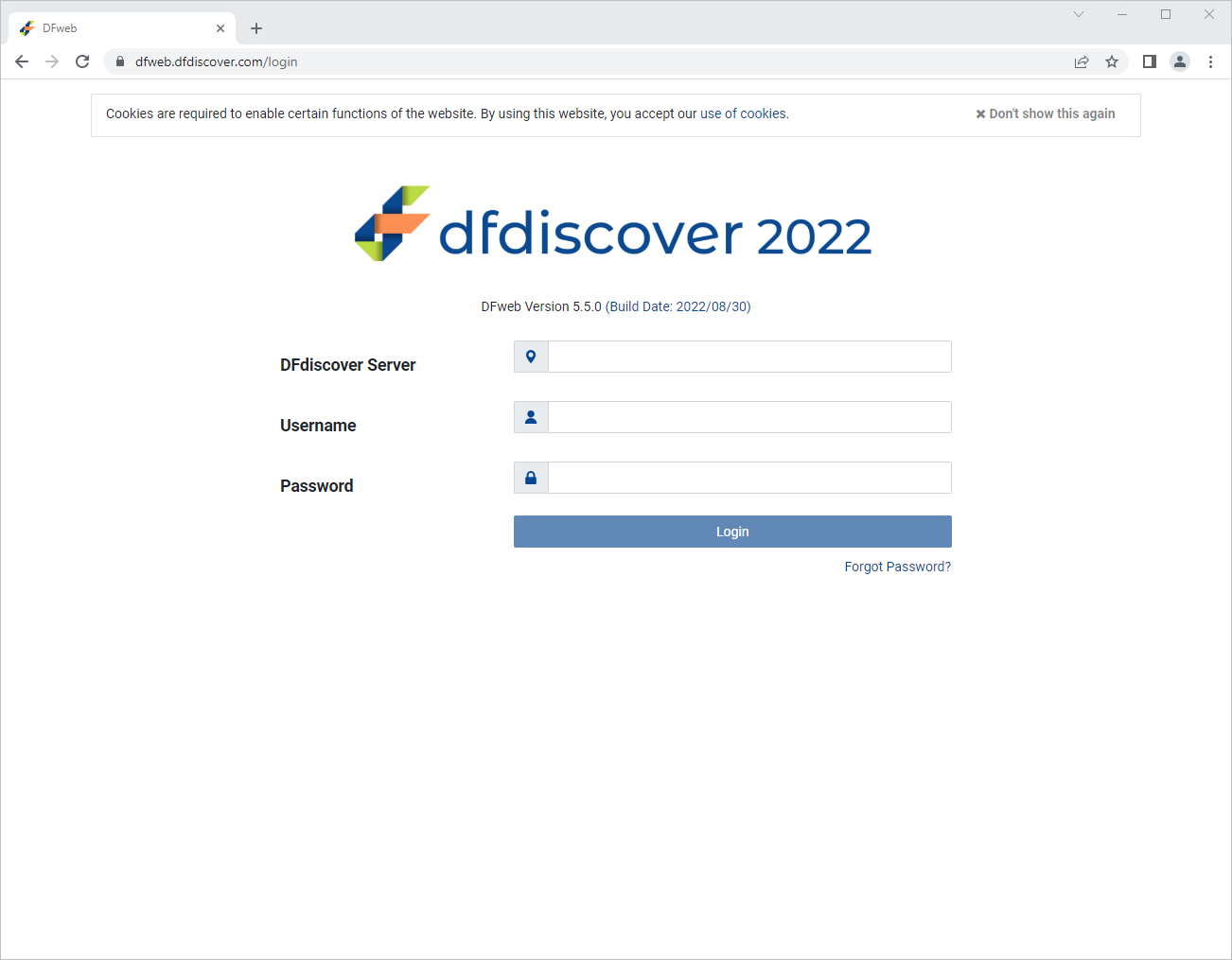Screen dimensions: 1232x960
Task: Open a new tab with plus icon
Action: pos(256,28)
